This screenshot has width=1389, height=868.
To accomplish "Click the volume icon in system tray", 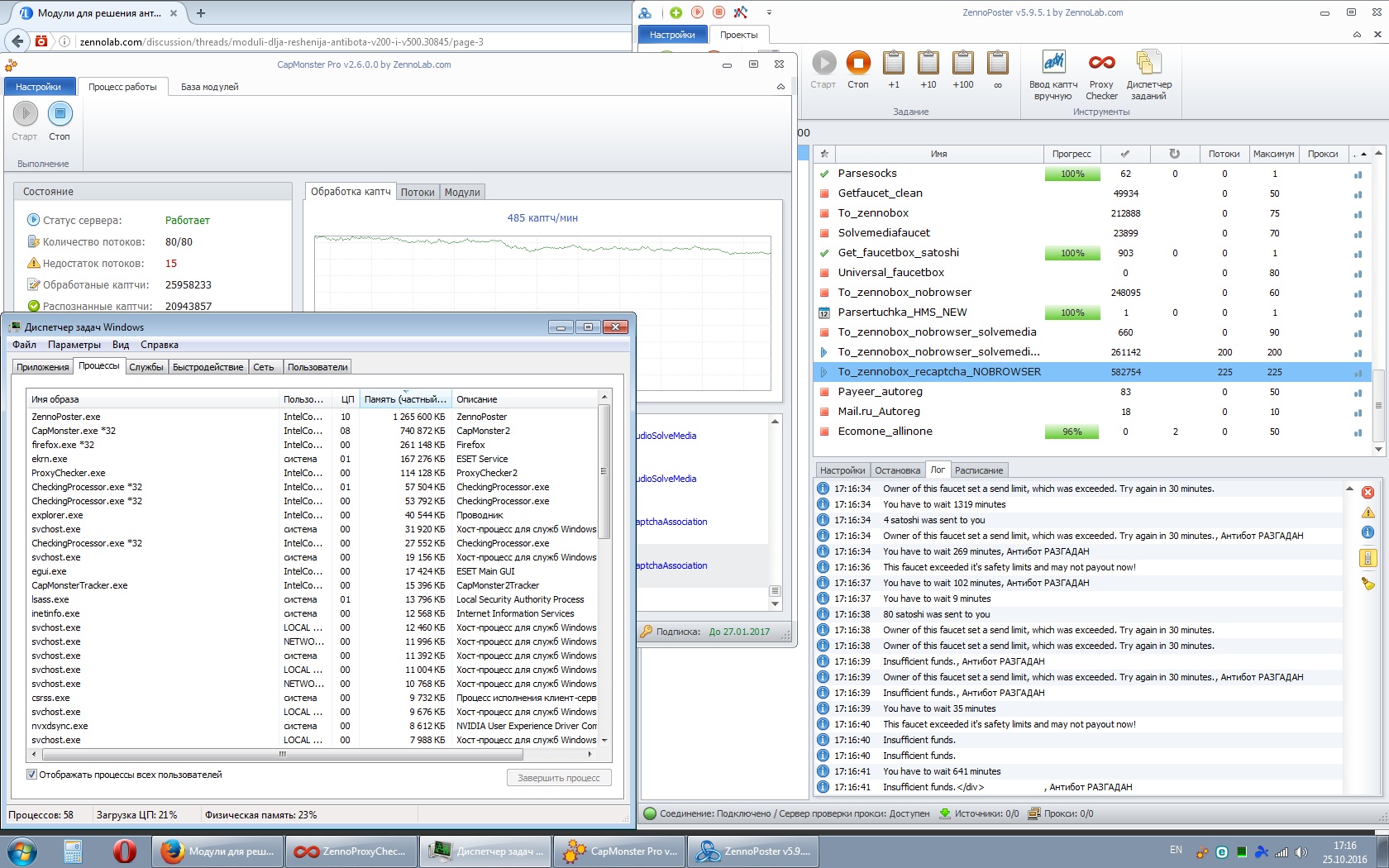I will click(x=1301, y=851).
